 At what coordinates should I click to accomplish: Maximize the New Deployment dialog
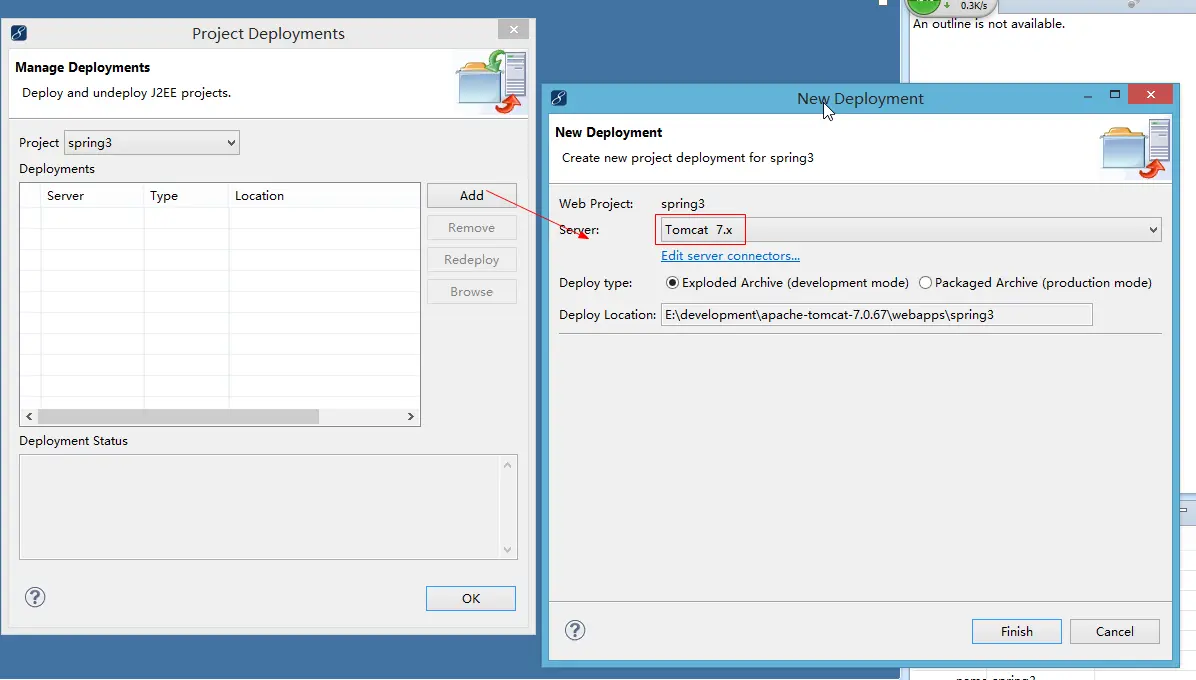tap(1114, 95)
